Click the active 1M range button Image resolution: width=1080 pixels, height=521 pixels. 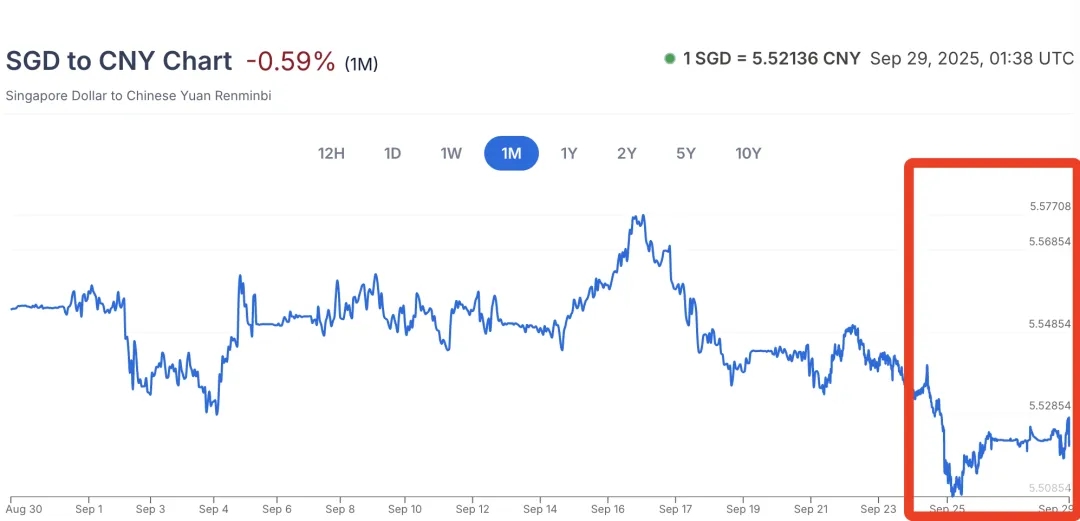[511, 153]
